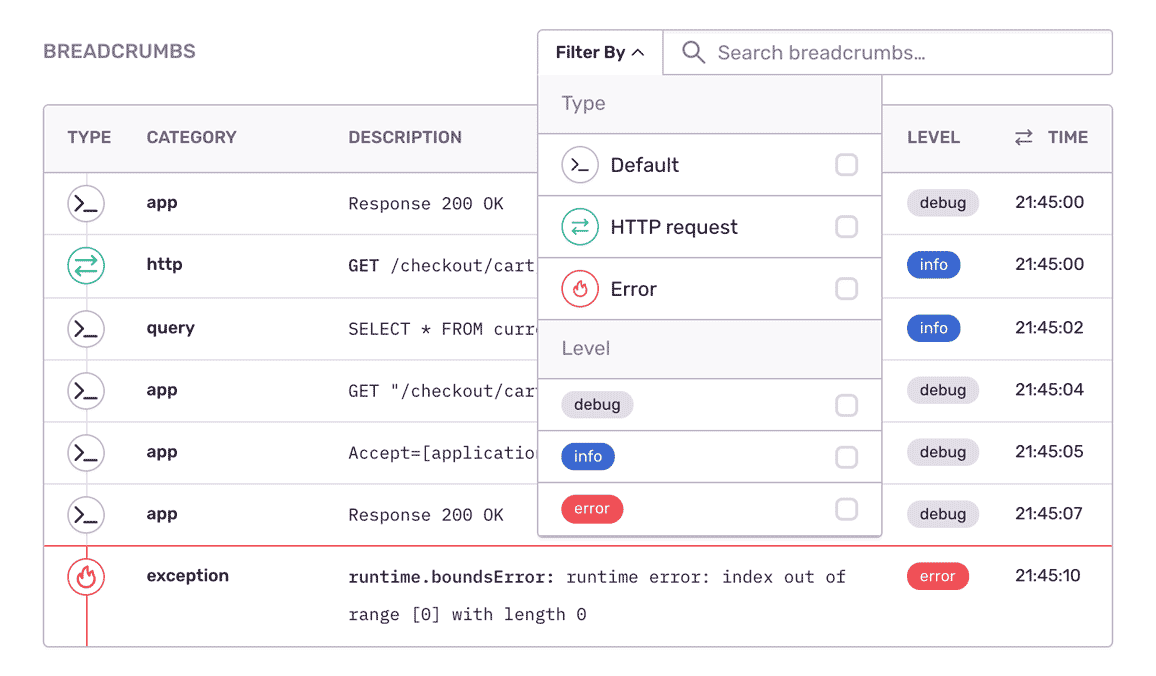This screenshot has width=1156, height=676.
Task: Toggle the info level filter checkbox
Action: pos(846,457)
